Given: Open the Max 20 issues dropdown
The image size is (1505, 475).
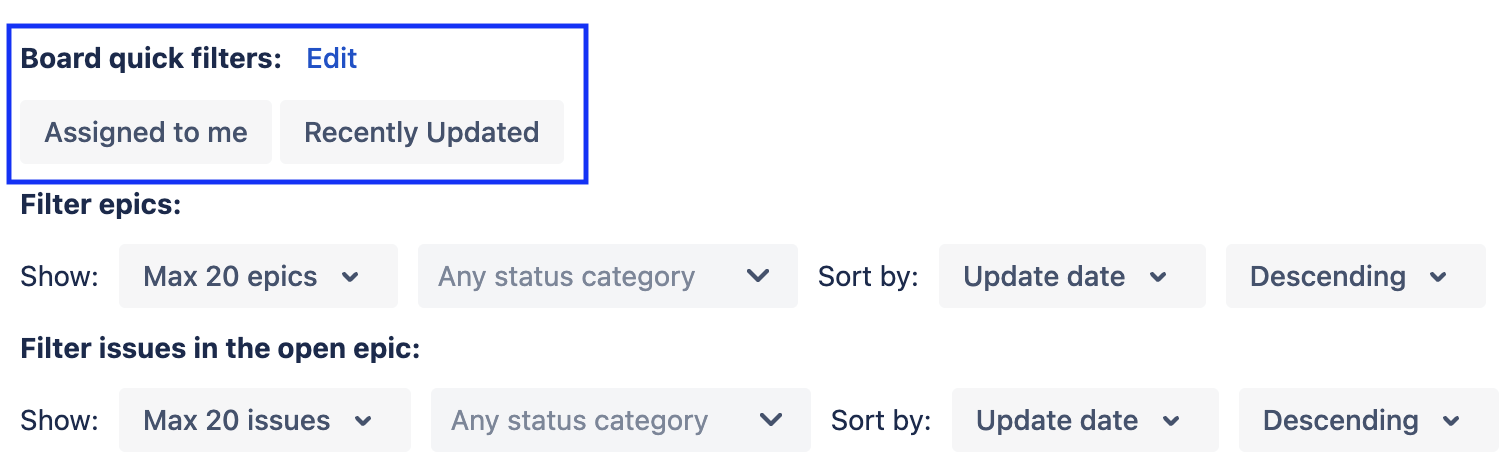Looking at the screenshot, I should click(x=264, y=421).
